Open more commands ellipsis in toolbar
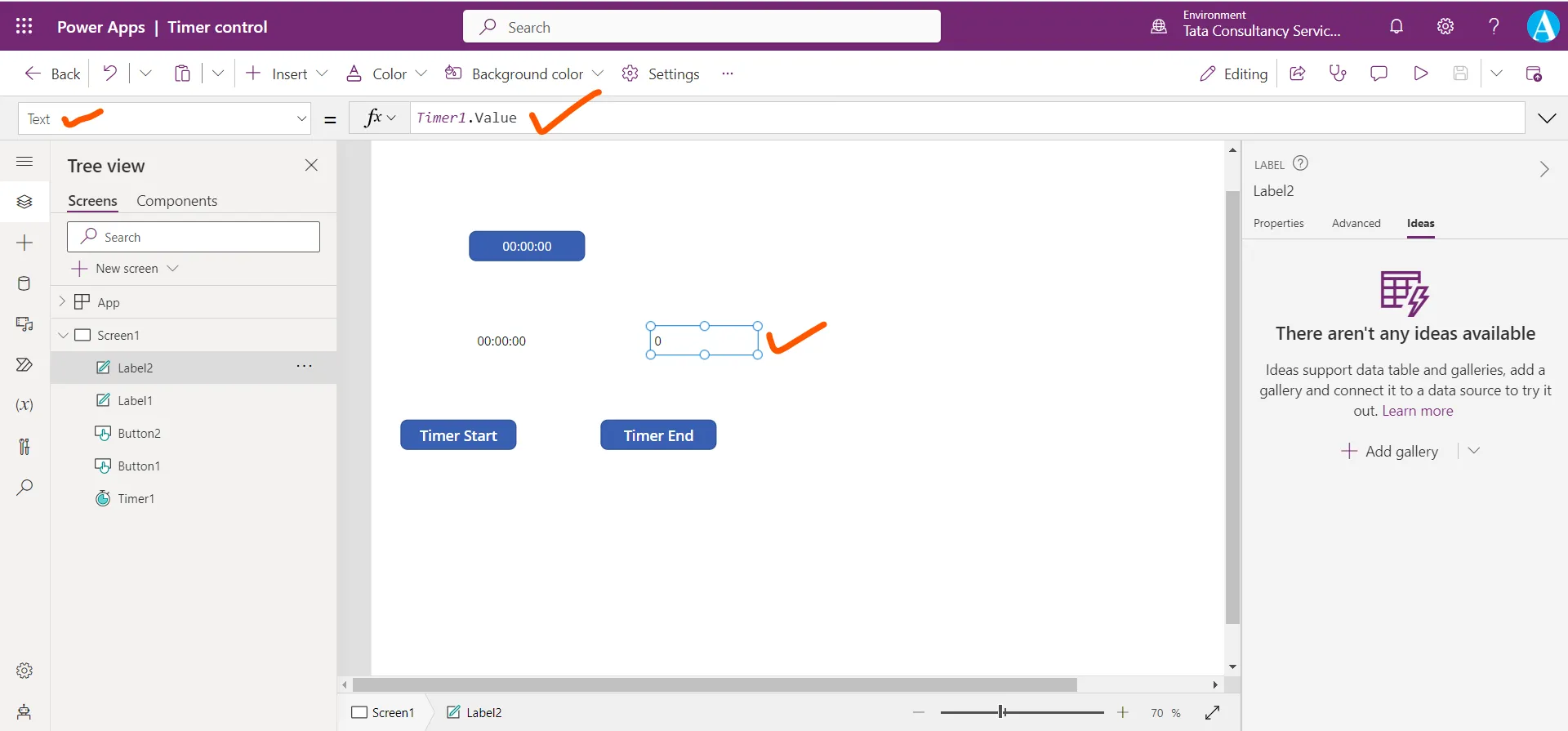This screenshot has width=1568, height=731. (728, 74)
